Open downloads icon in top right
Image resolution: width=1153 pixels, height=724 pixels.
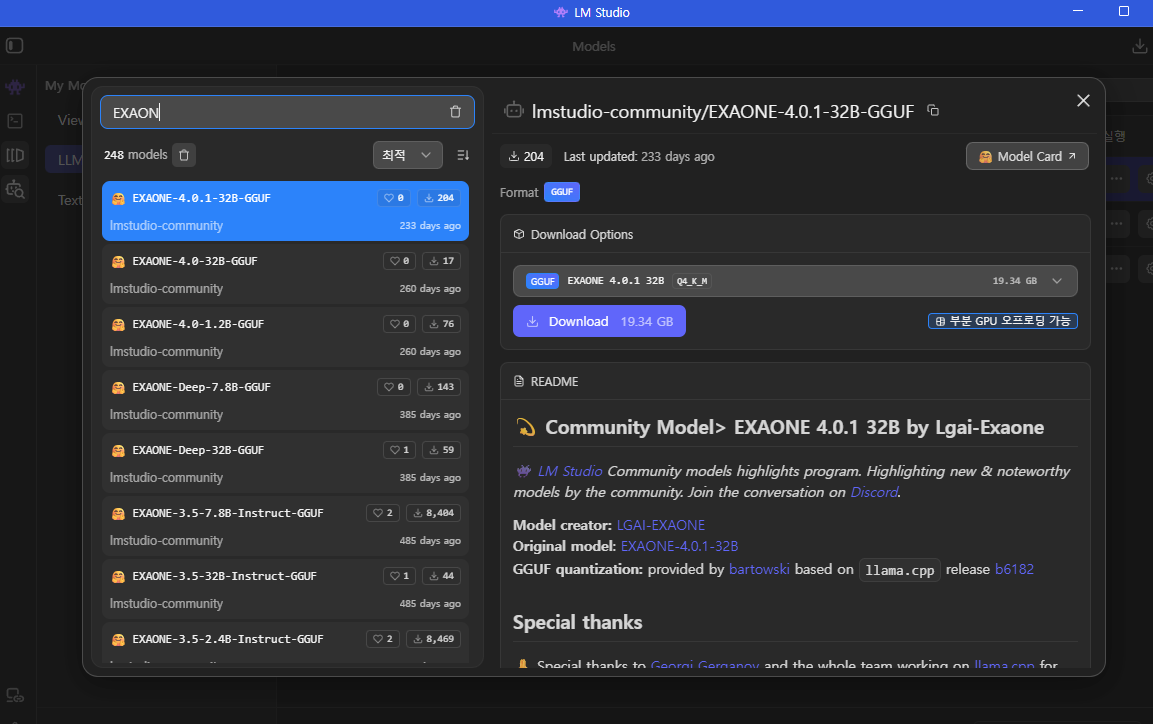pos(1139,46)
